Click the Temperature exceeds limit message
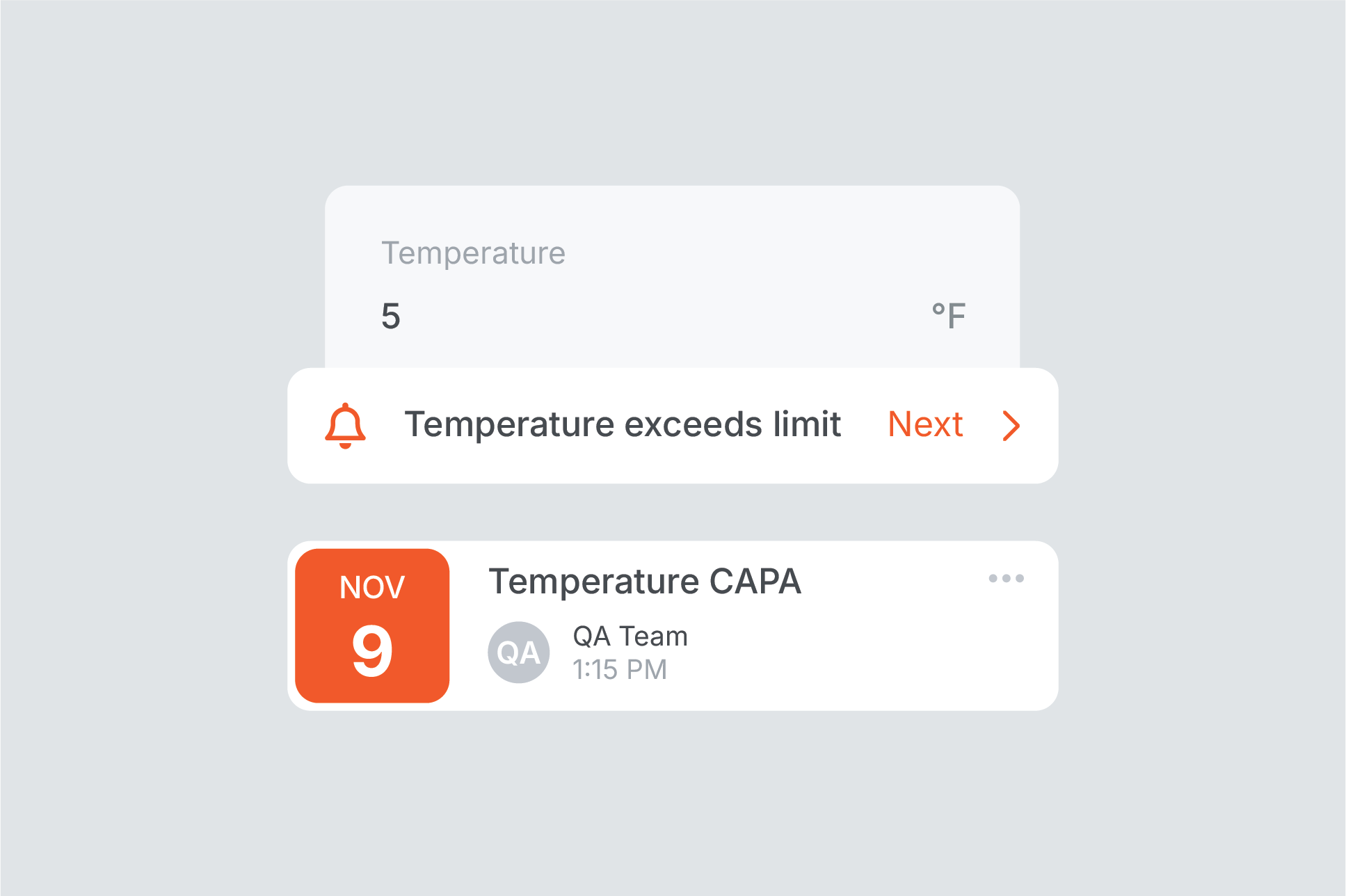 tap(623, 424)
